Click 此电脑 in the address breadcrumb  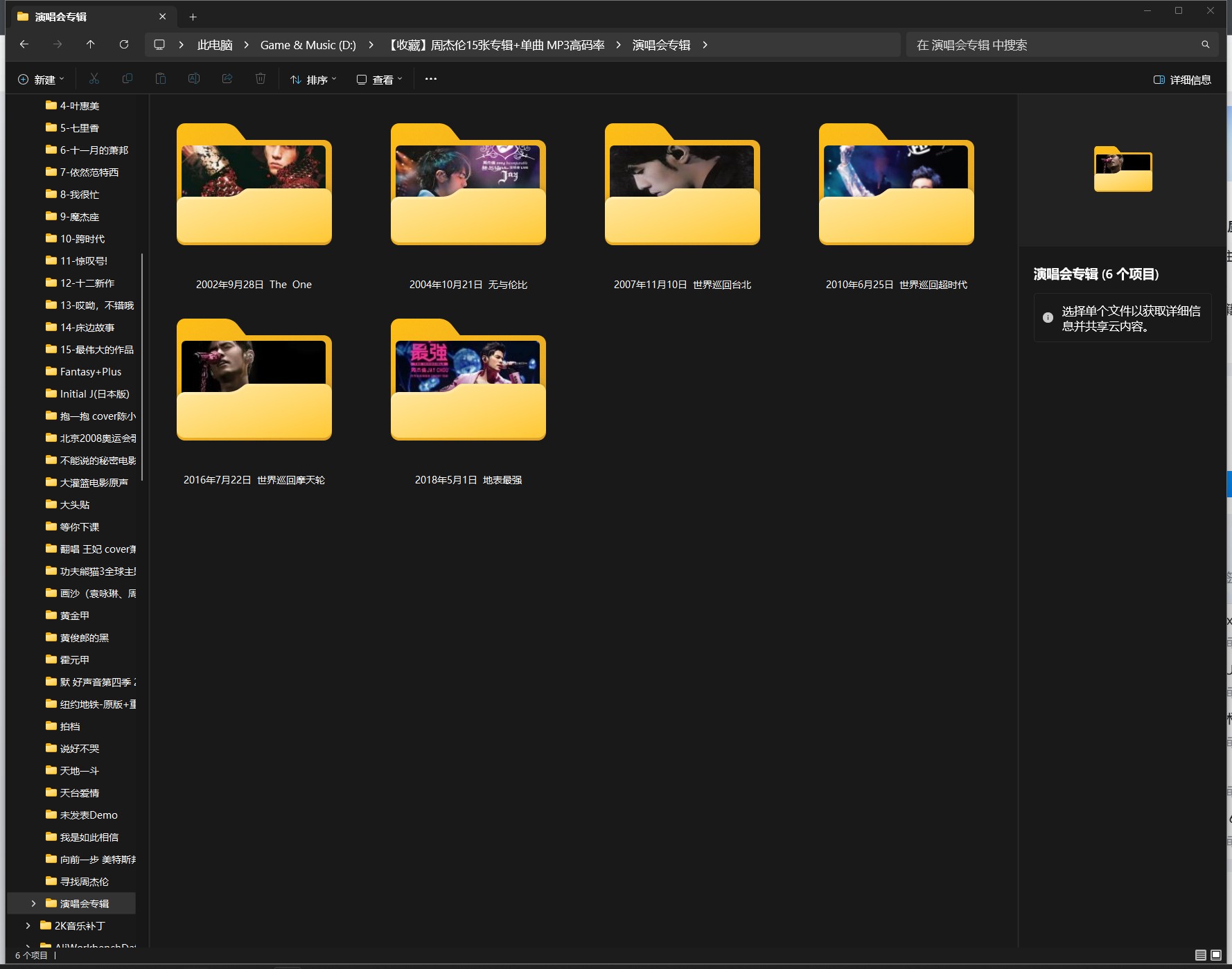(x=215, y=45)
